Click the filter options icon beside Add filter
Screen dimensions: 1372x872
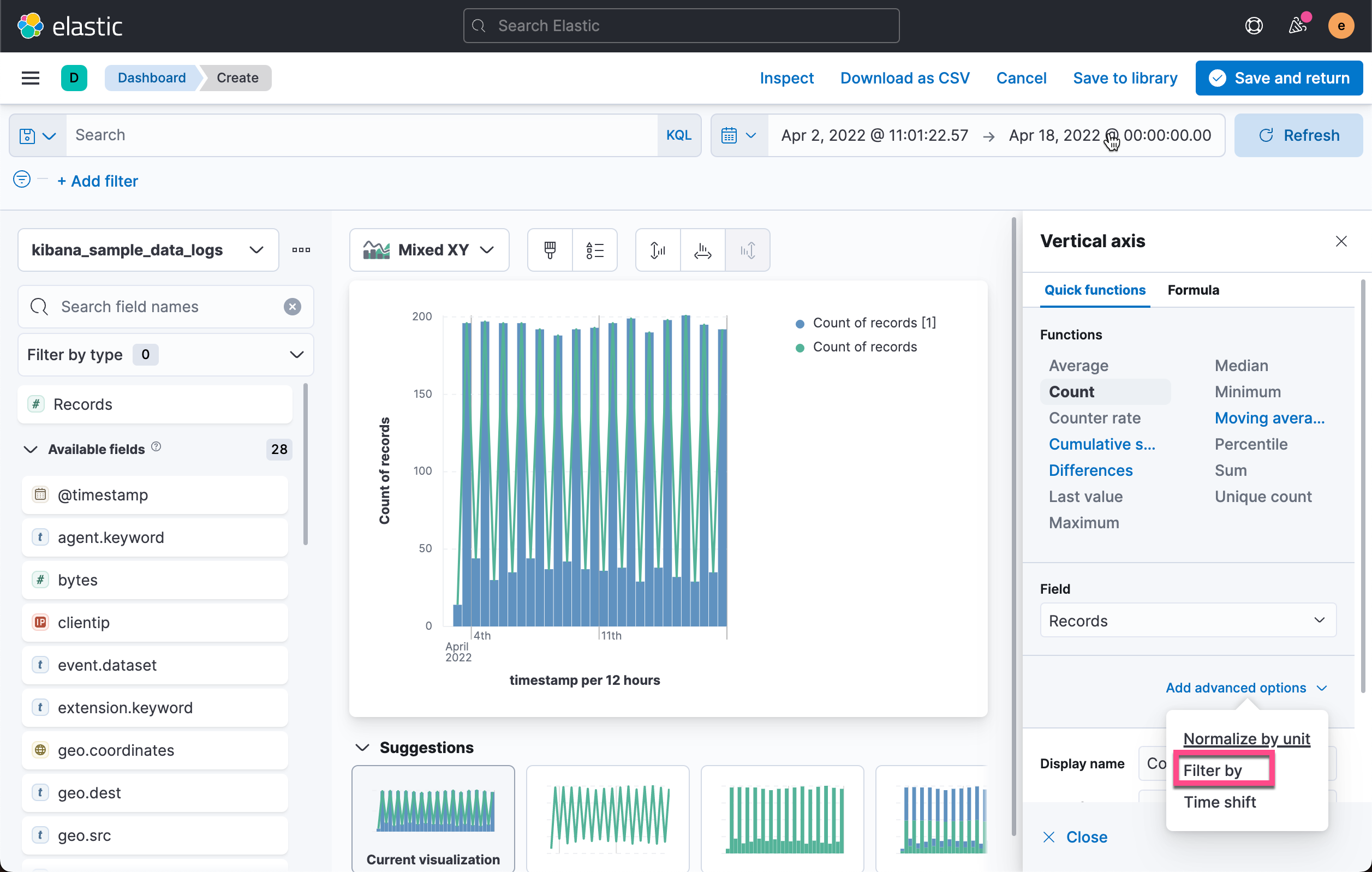(21, 179)
